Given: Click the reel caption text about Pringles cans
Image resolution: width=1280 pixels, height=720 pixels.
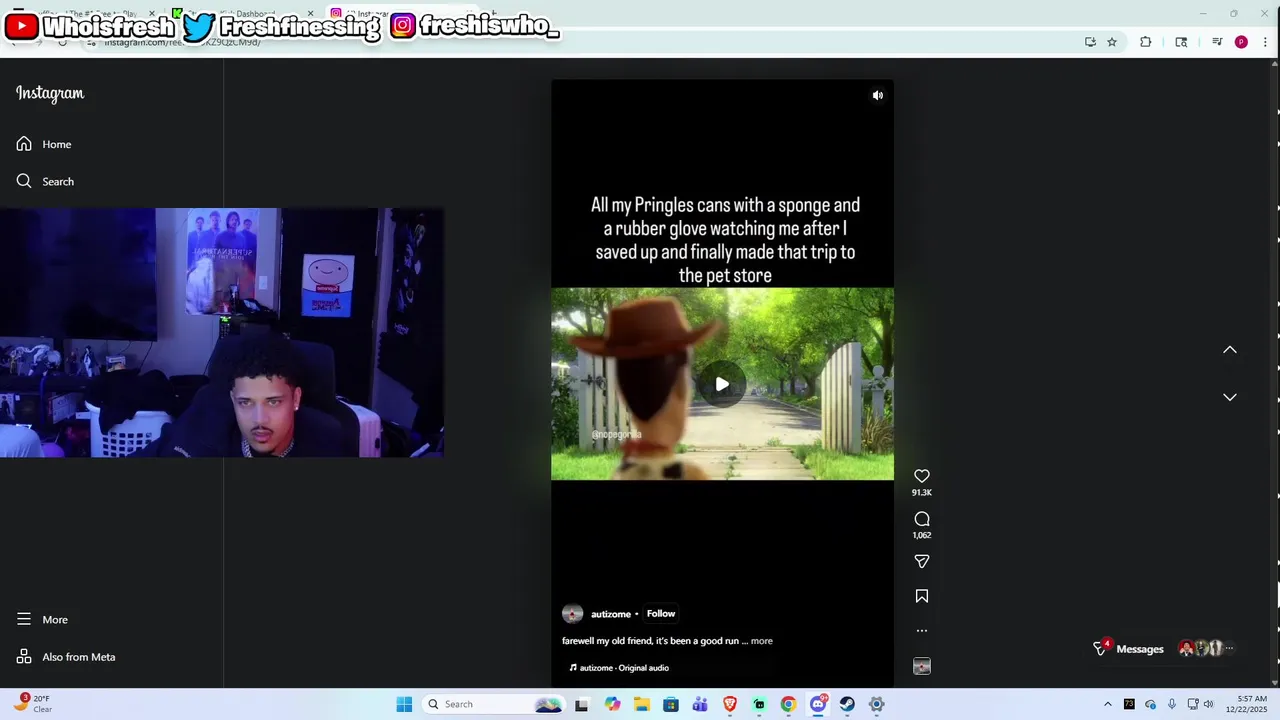Looking at the screenshot, I should pos(725,240).
